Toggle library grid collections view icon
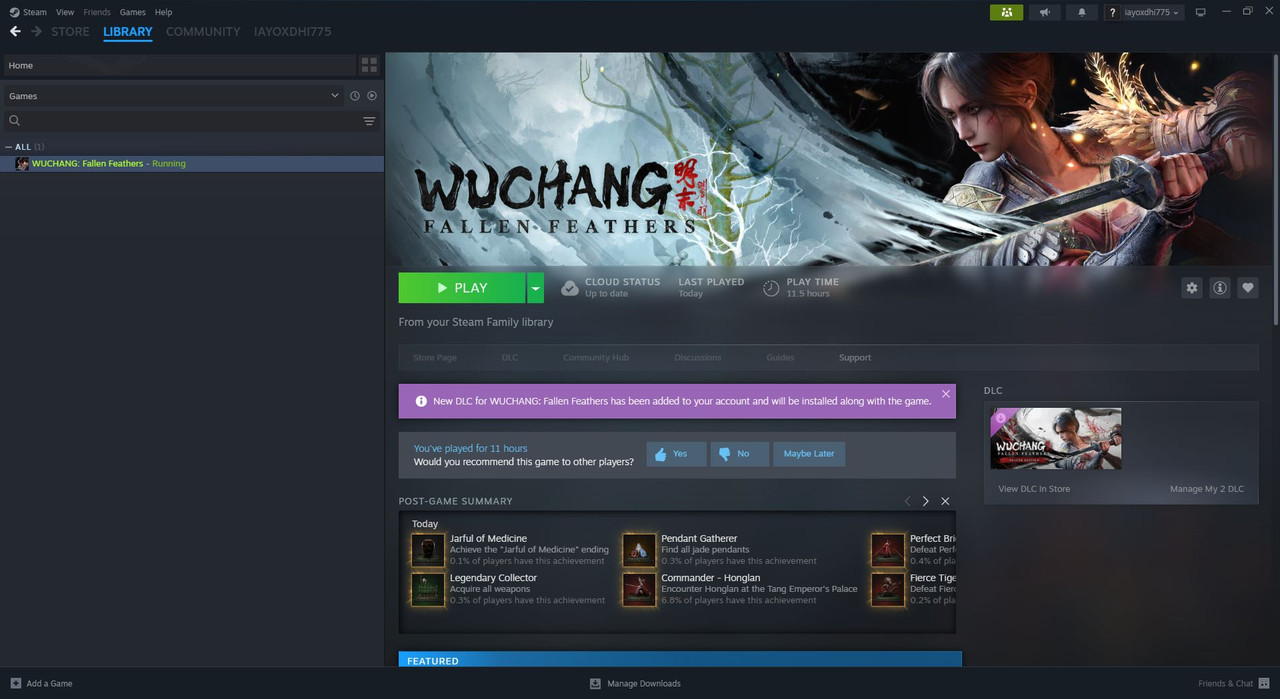The width and height of the screenshot is (1280, 699). coord(370,65)
